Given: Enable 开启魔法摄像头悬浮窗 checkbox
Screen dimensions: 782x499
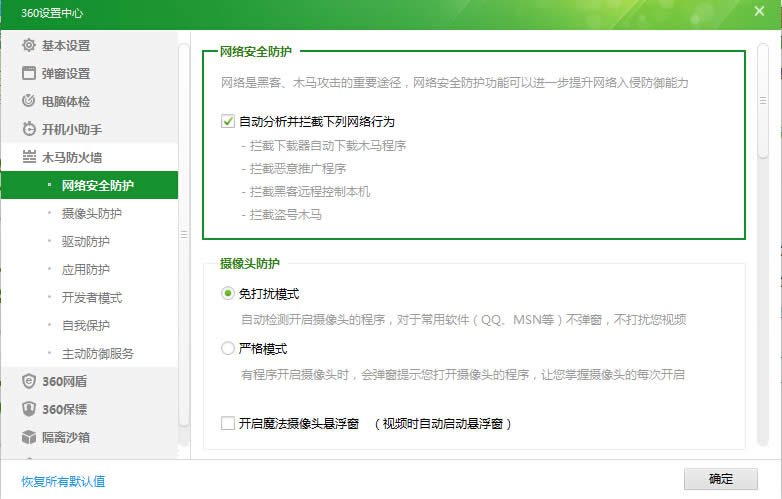Looking at the screenshot, I should click(x=228, y=423).
